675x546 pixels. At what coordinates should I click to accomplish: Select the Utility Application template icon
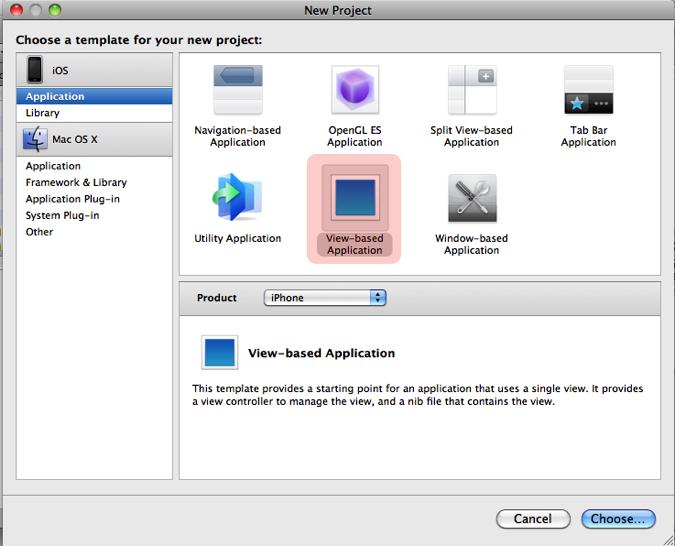pos(238,197)
